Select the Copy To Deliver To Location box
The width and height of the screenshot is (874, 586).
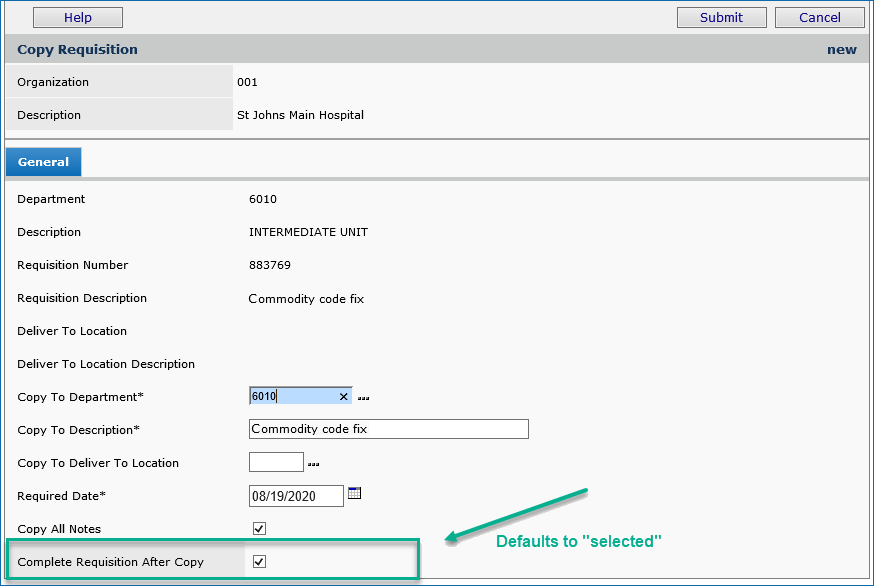tap(275, 462)
